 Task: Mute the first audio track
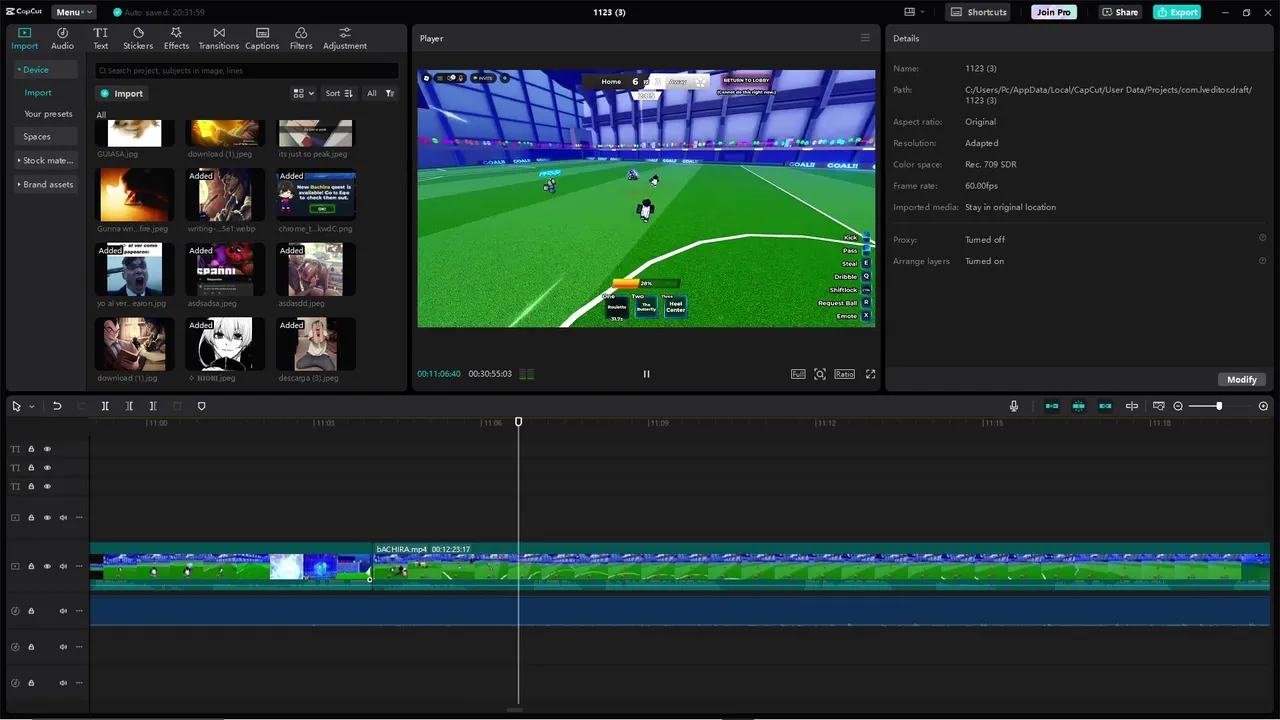click(x=63, y=611)
